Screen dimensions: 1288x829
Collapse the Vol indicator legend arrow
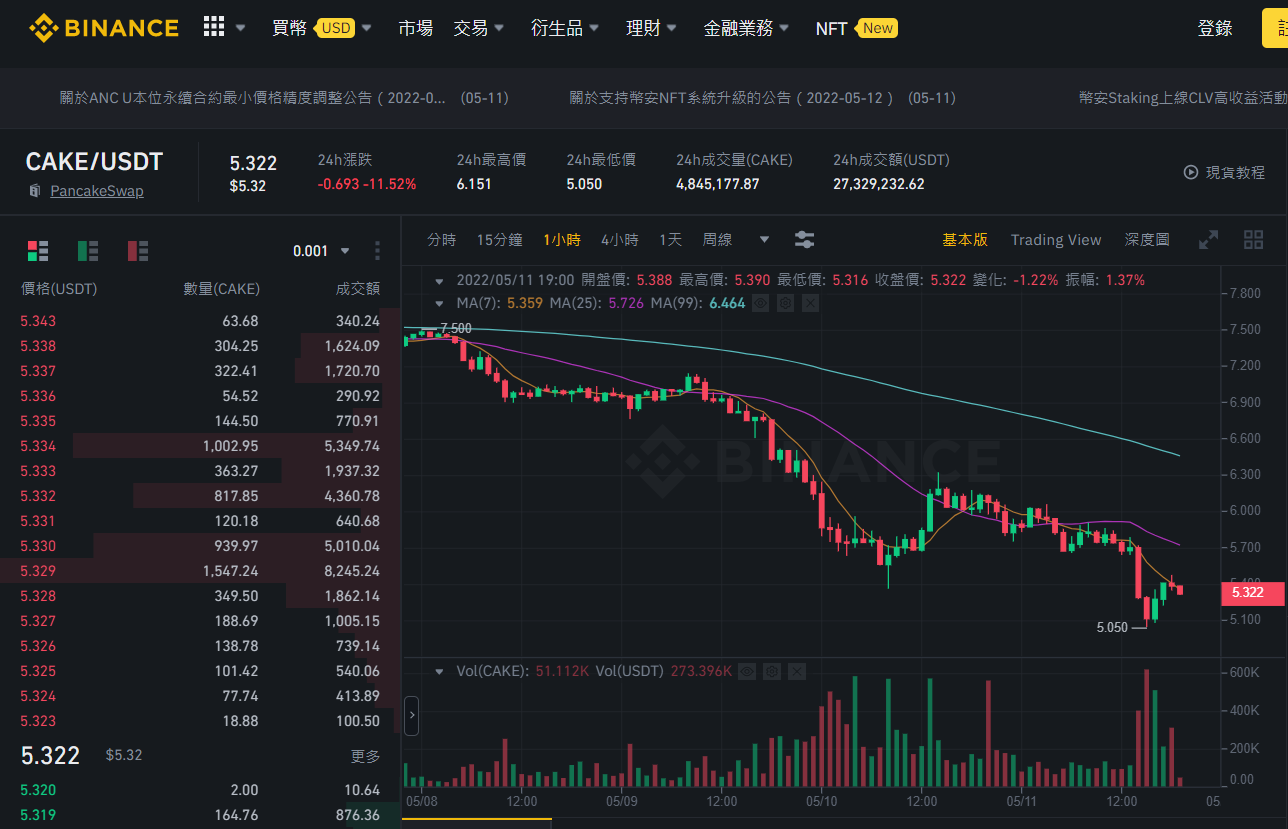(x=439, y=671)
